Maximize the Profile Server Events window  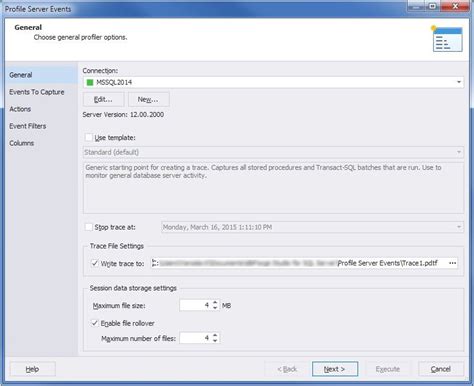[433, 6]
